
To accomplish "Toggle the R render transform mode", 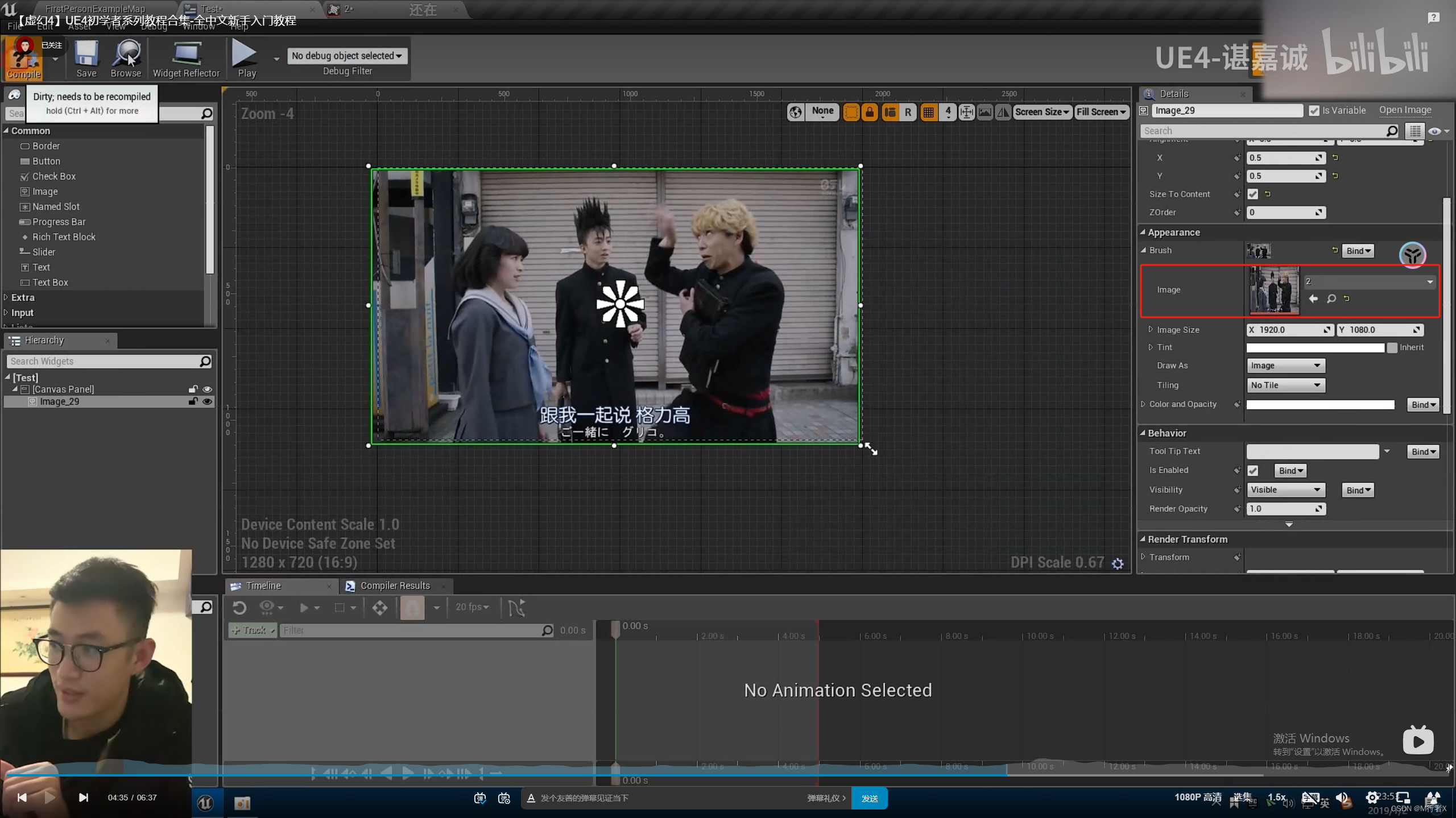I will point(908,112).
